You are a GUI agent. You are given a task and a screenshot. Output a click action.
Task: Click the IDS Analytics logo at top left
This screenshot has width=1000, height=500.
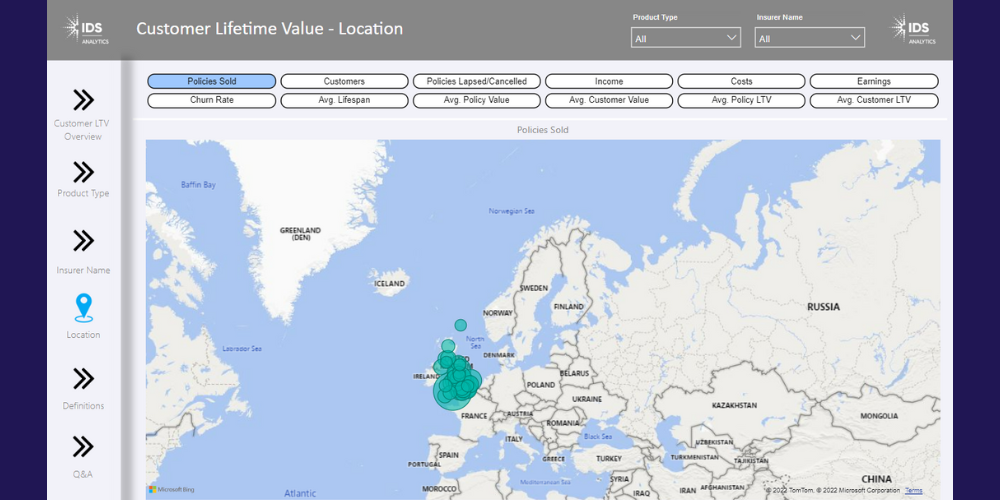(x=87, y=29)
